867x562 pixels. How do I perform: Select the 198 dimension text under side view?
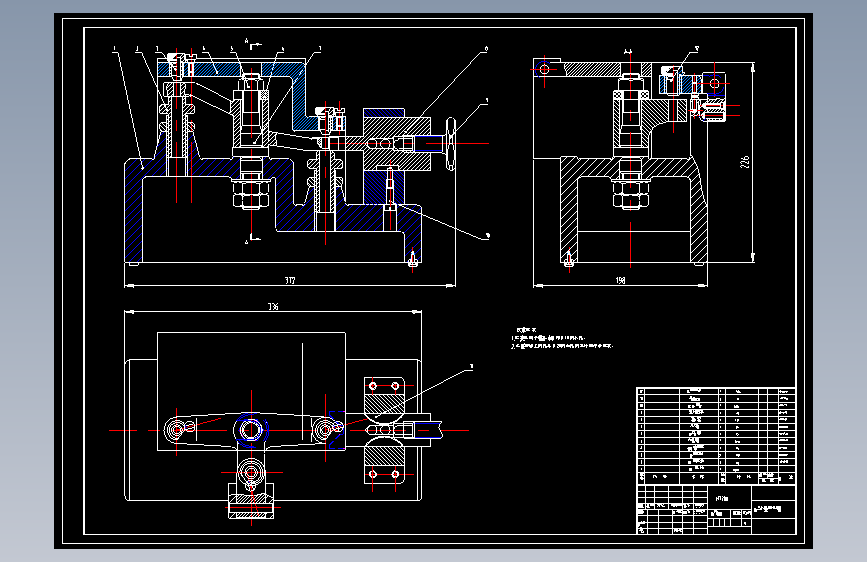click(620, 280)
